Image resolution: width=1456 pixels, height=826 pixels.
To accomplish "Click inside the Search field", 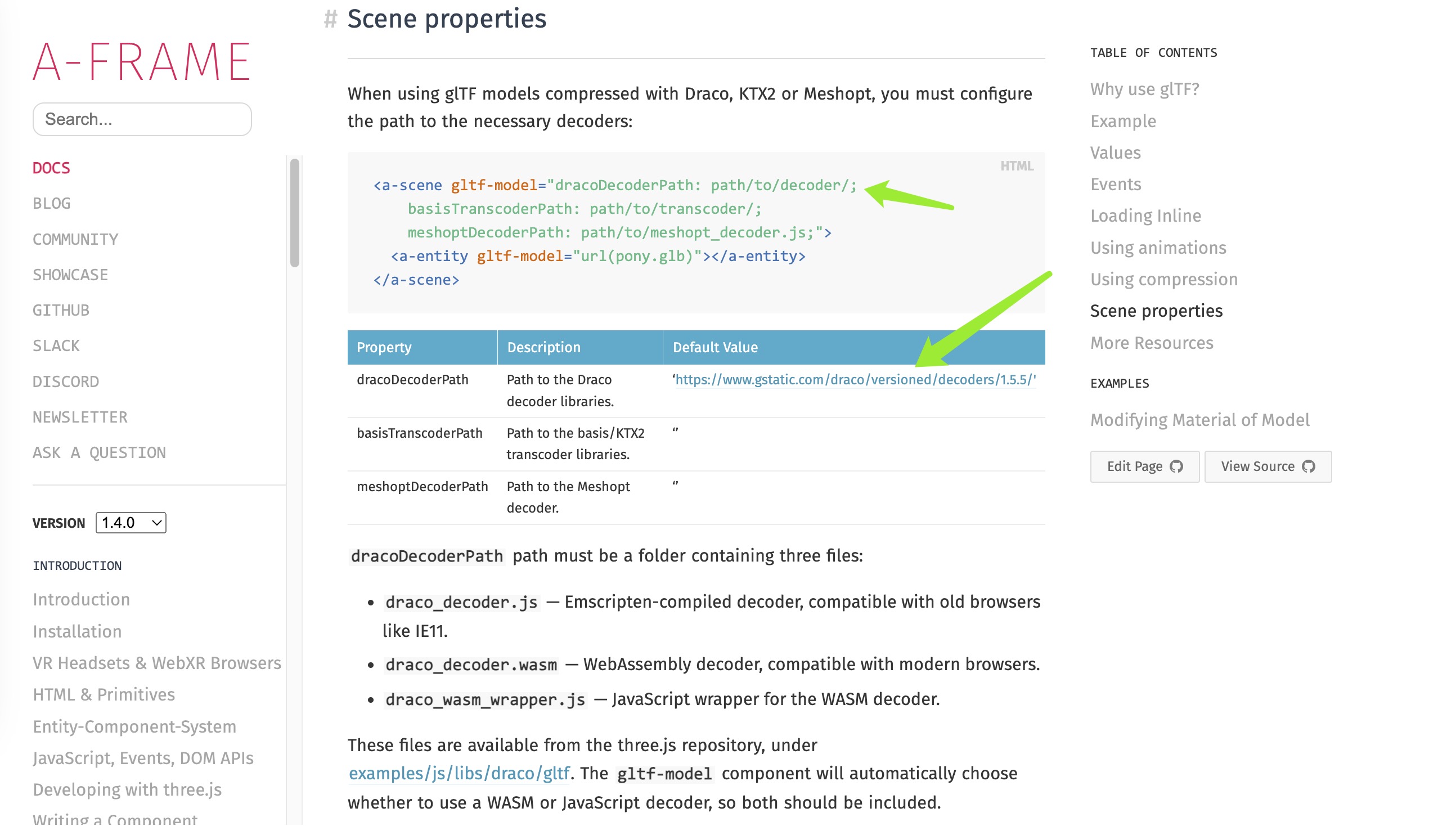I will [142, 119].
